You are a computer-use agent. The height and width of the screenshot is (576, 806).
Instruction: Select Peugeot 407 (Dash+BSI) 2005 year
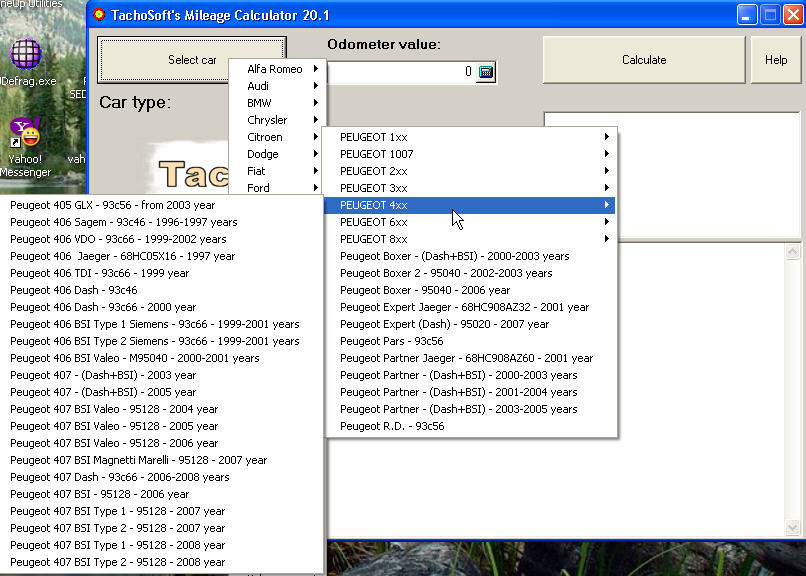tap(161, 391)
